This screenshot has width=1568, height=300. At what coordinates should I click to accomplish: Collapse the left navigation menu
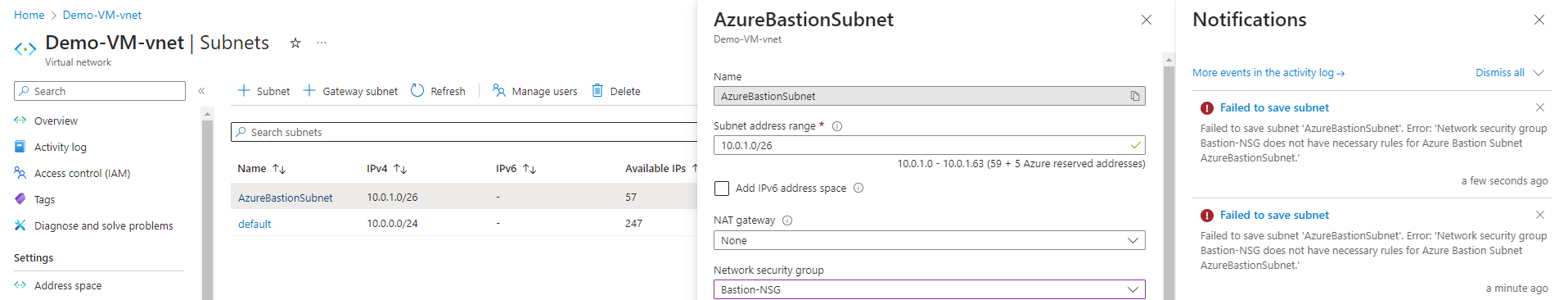tap(201, 91)
